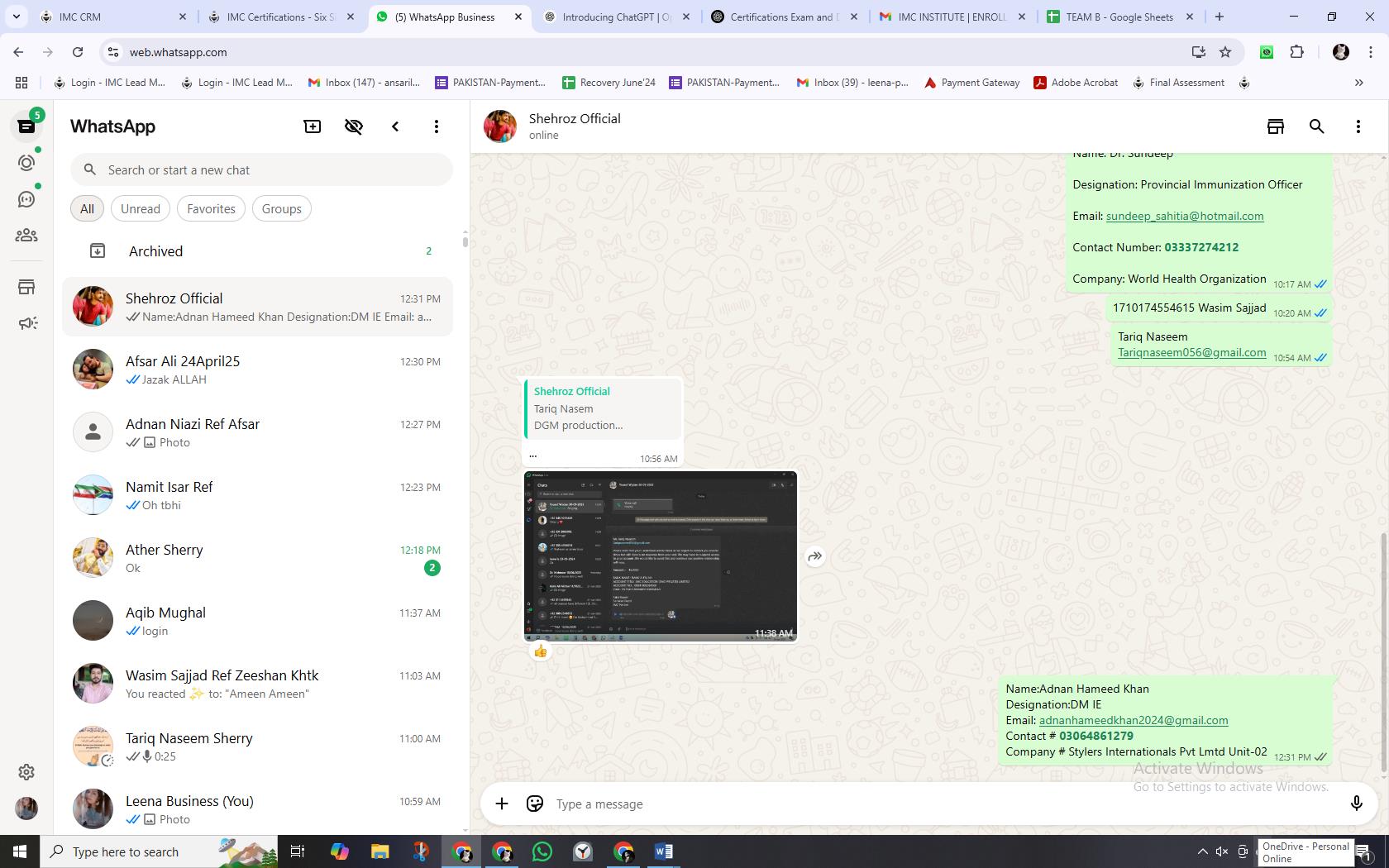Open Windows Start menu
Image resolution: width=1389 pixels, height=868 pixels.
click(20, 851)
